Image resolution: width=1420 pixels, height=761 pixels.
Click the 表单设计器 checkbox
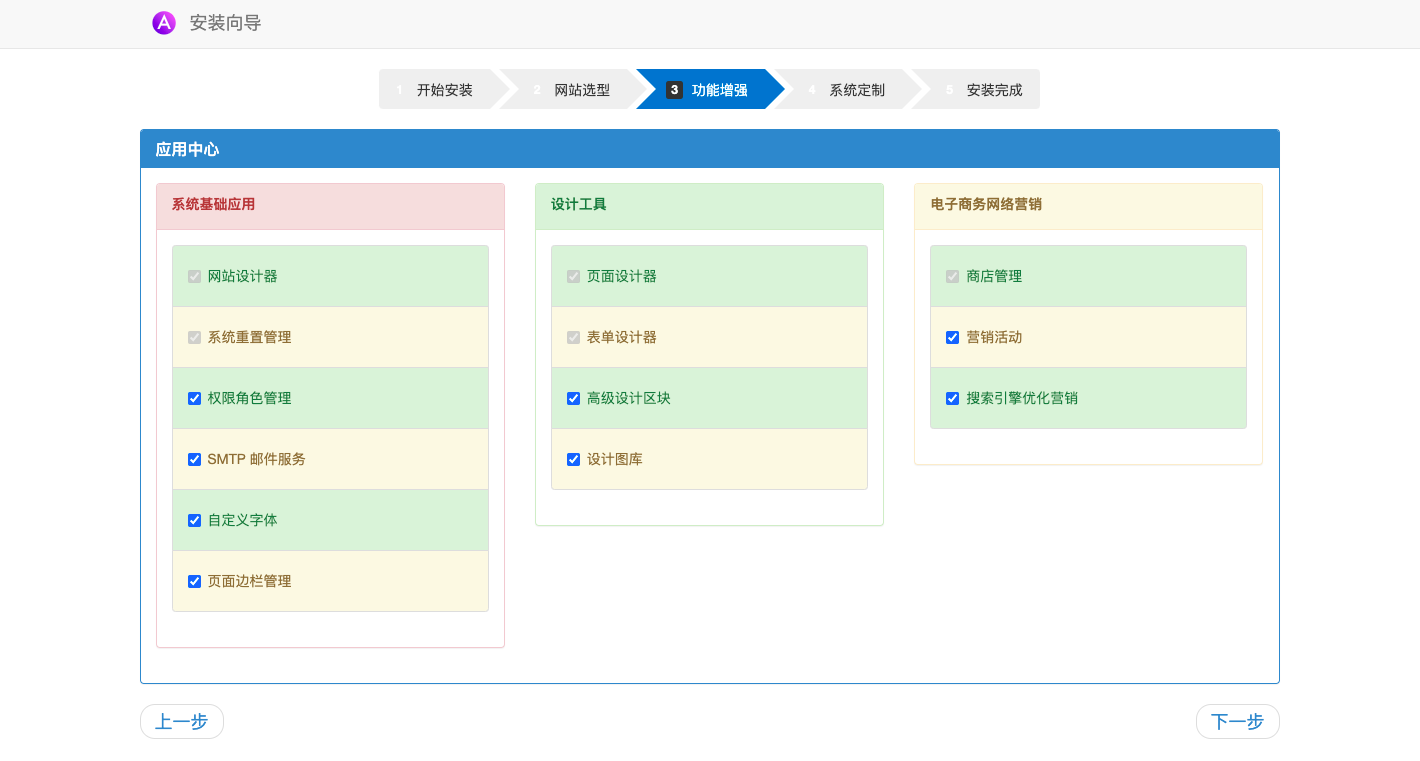(574, 337)
